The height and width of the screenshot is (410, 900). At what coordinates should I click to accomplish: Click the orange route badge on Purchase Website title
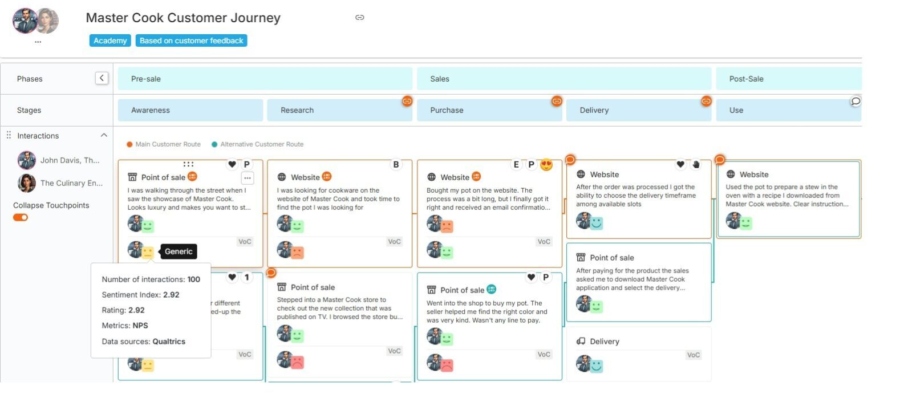(x=476, y=177)
